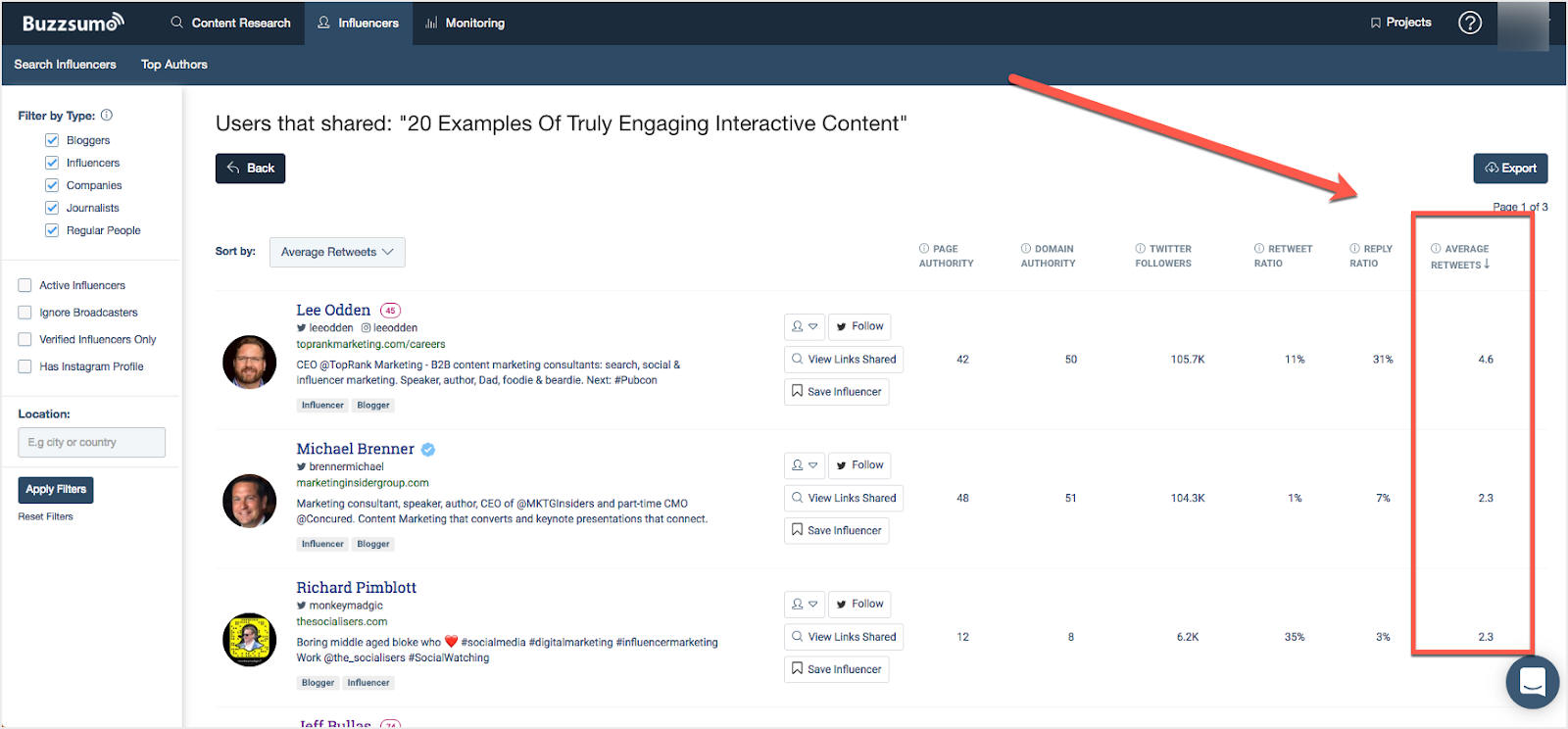Enable Ignore Broadcasters checkbox
The width and height of the screenshot is (1568, 729).
pos(24,313)
